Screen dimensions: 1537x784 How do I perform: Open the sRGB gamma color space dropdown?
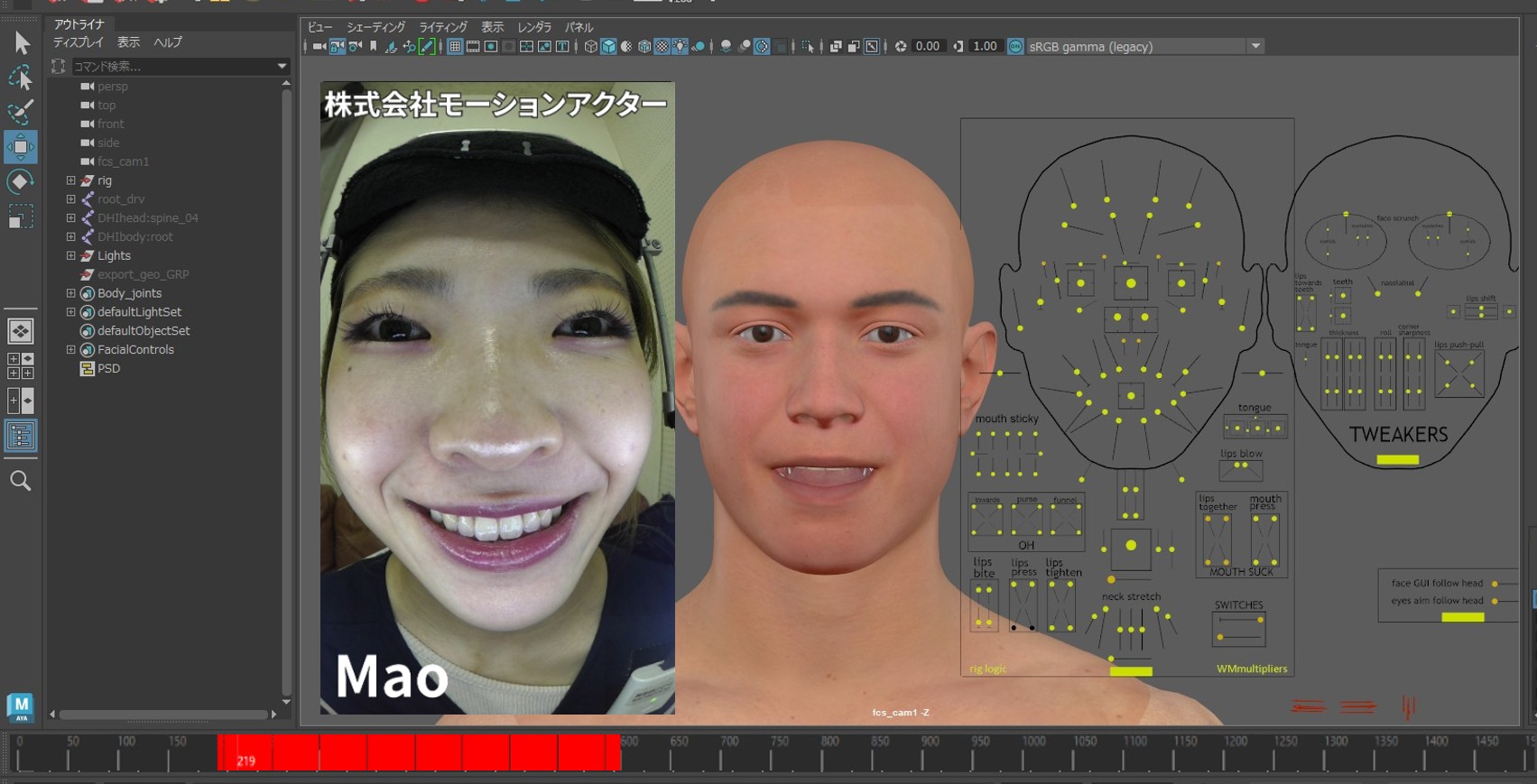click(x=1255, y=47)
